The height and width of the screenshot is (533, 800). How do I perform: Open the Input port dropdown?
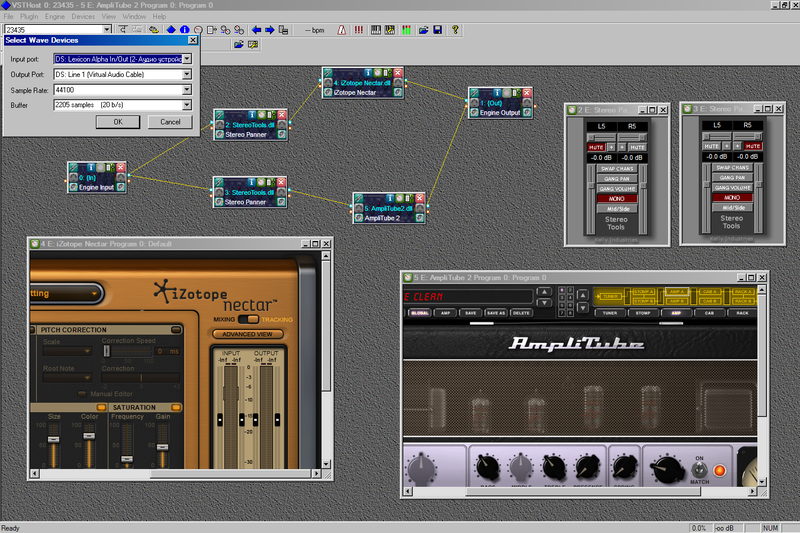187,59
